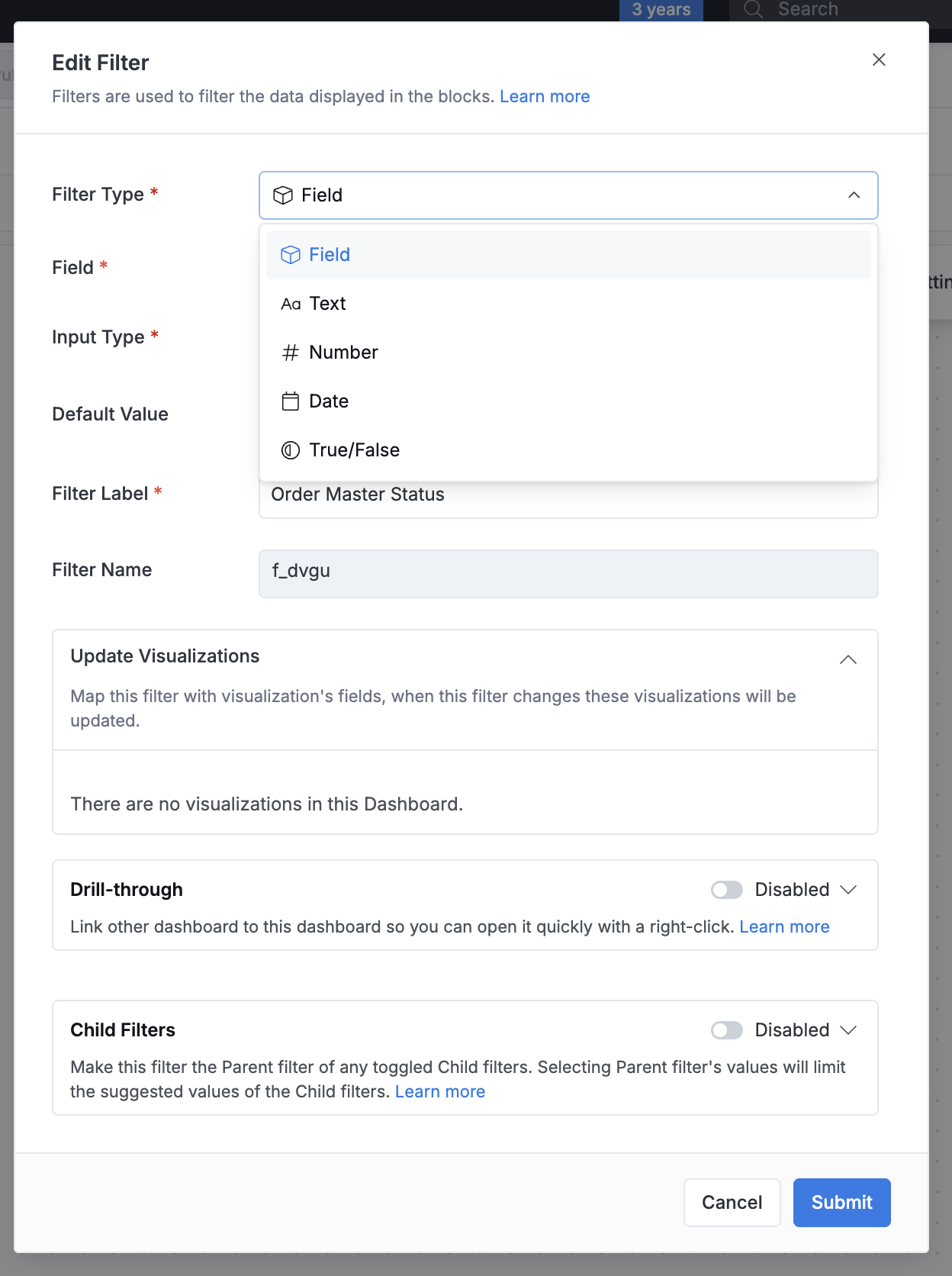Enable the Child Filters toggle
The height and width of the screenshot is (1276, 952).
tap(726, 1030)
